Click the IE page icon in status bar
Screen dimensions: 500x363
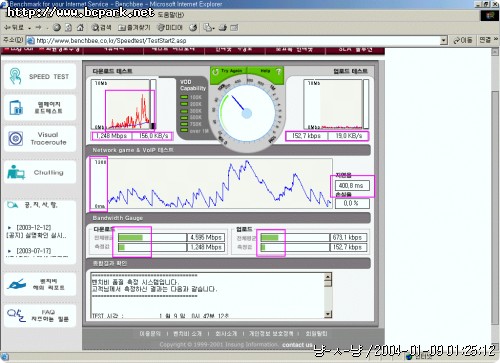coord(4,358)
